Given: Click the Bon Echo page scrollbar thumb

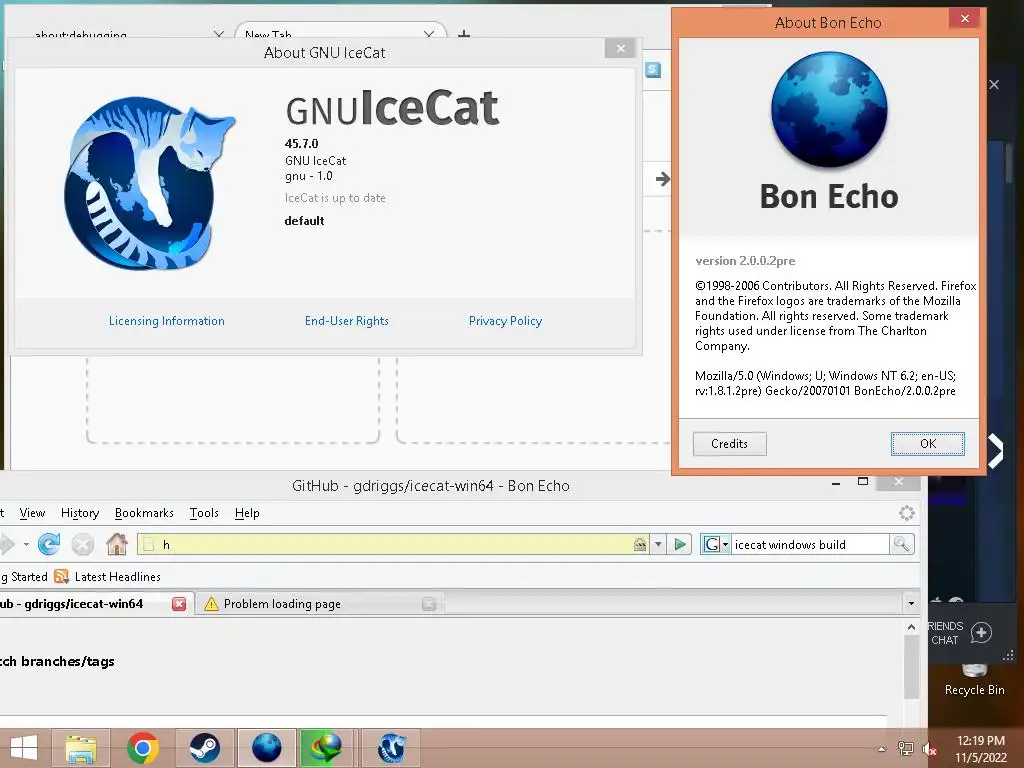Looking at the screenshot, I should pos(911,667).
